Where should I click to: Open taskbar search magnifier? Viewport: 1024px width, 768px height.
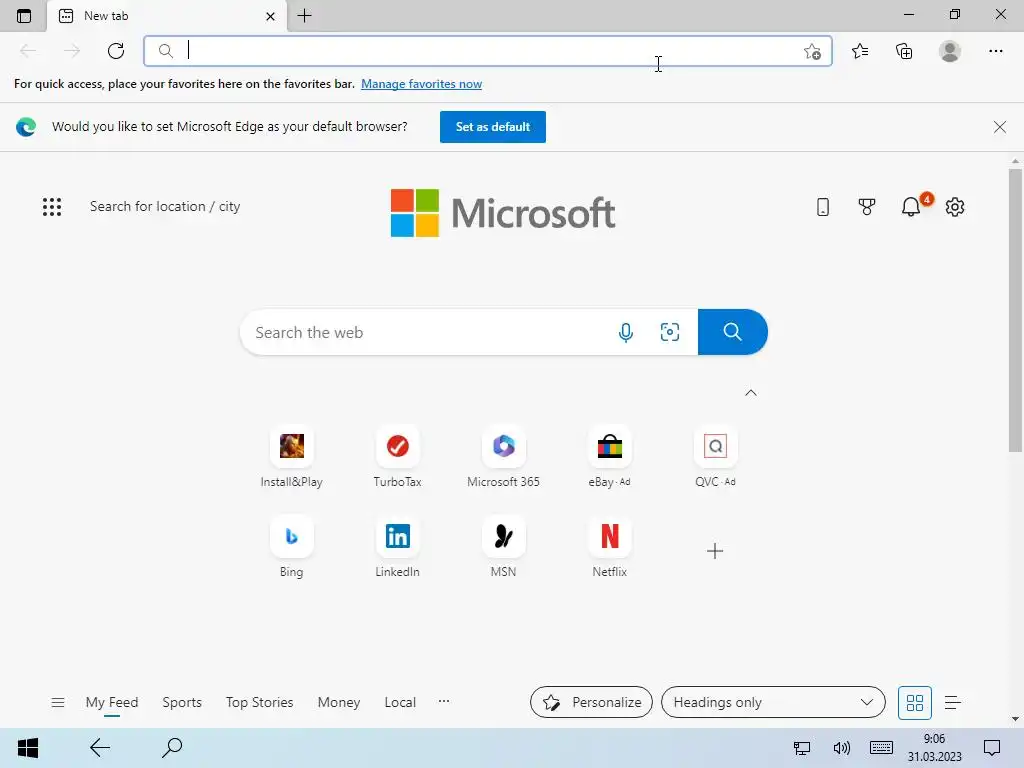172,748
